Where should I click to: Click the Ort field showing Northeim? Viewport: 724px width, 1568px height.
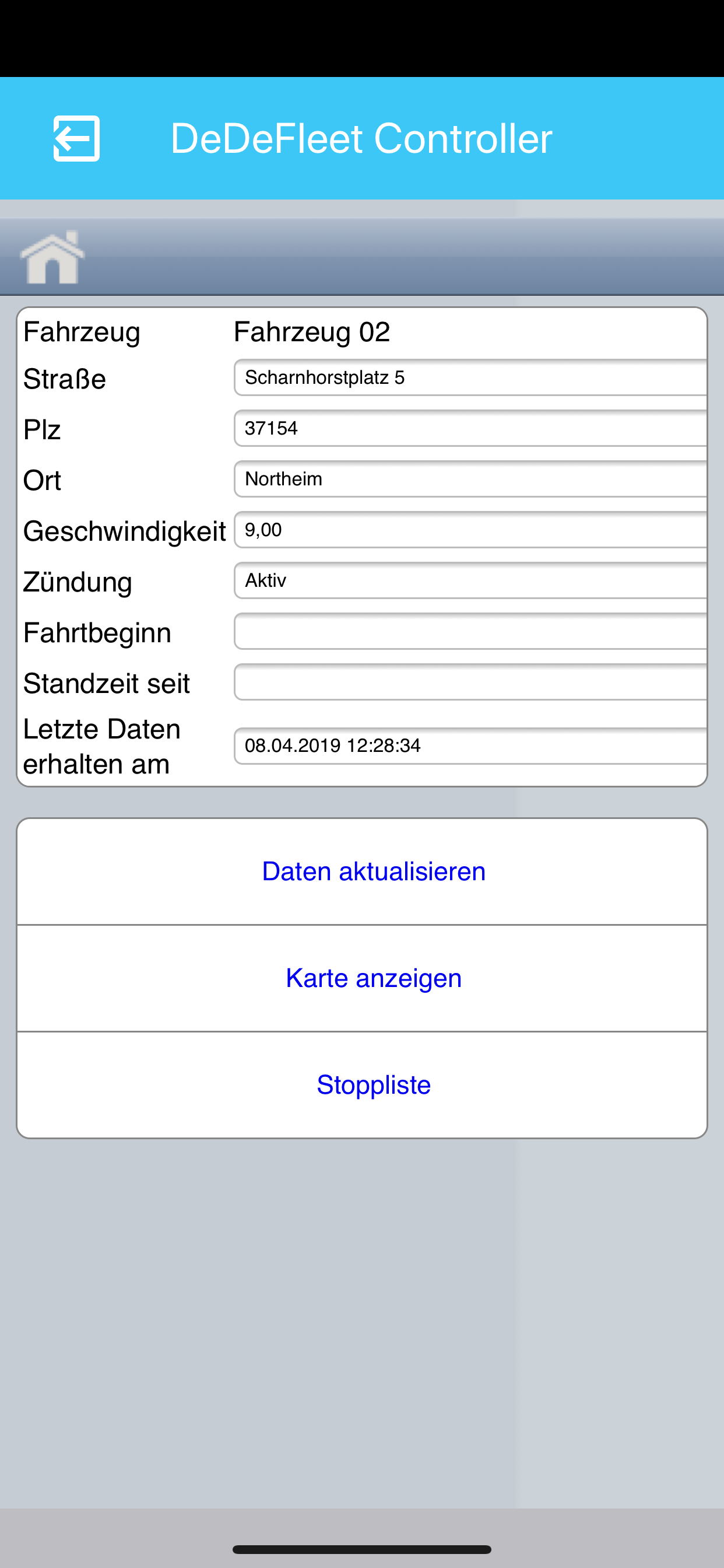tap(470, 479)
